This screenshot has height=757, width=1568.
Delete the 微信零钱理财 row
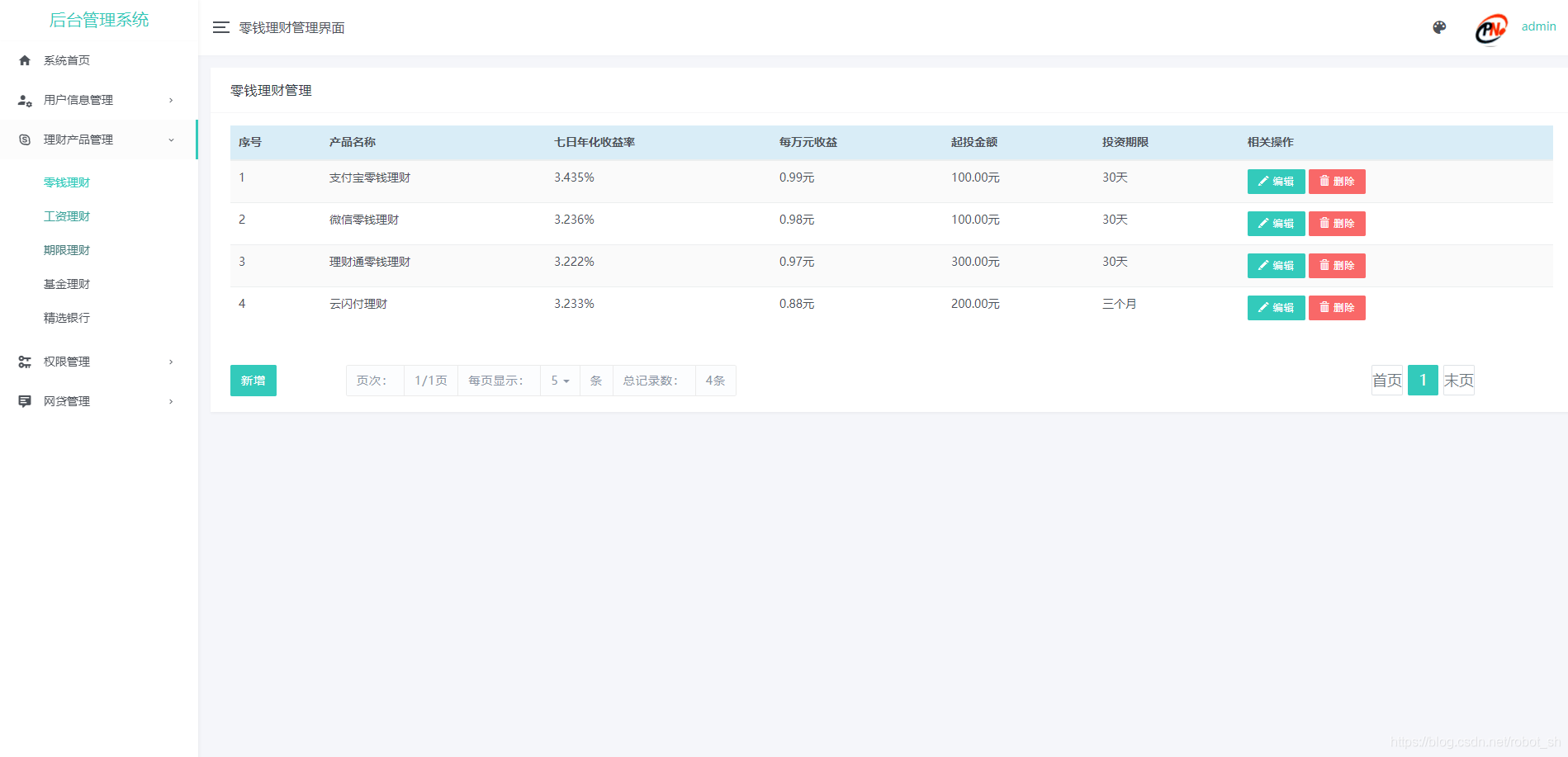tap(1337, 224)
